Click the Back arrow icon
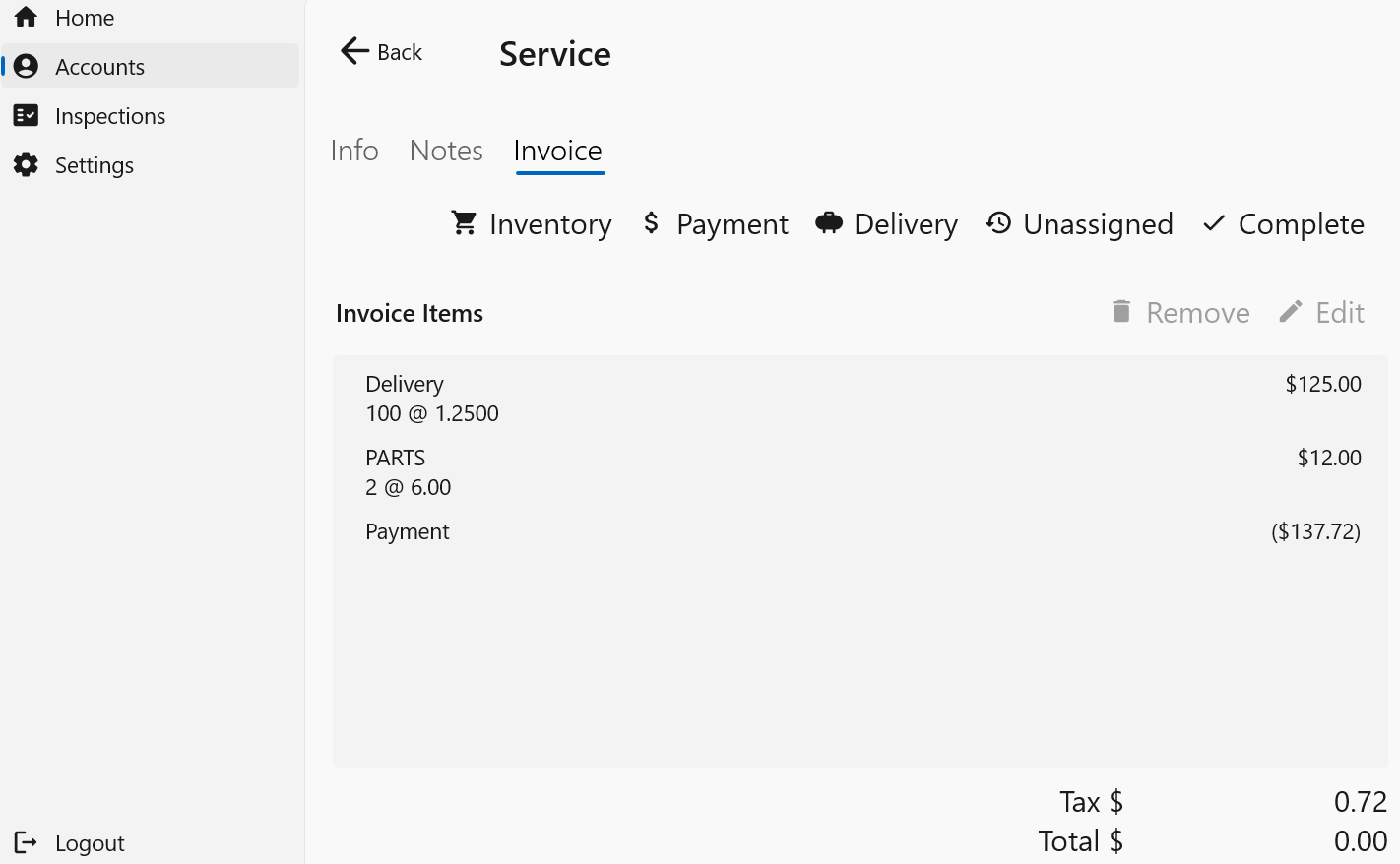The width and height of the screenshot is (1400, 864). tap(353, 51)
